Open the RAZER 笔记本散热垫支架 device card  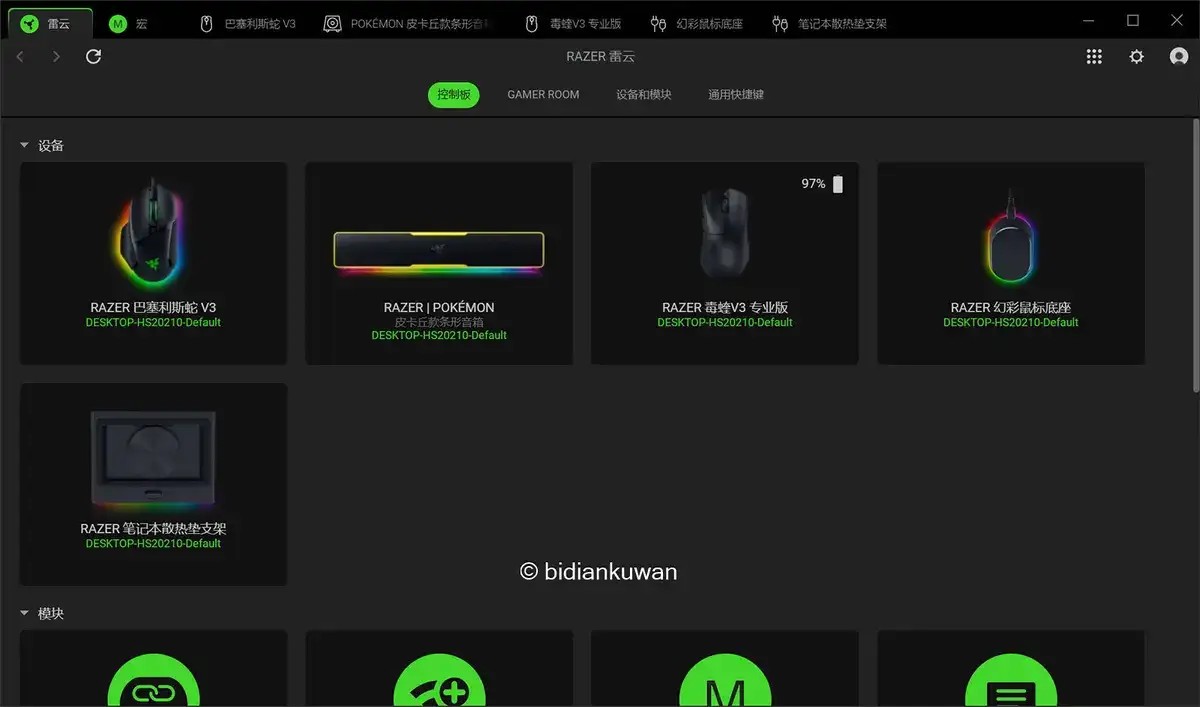click(153, 485)
